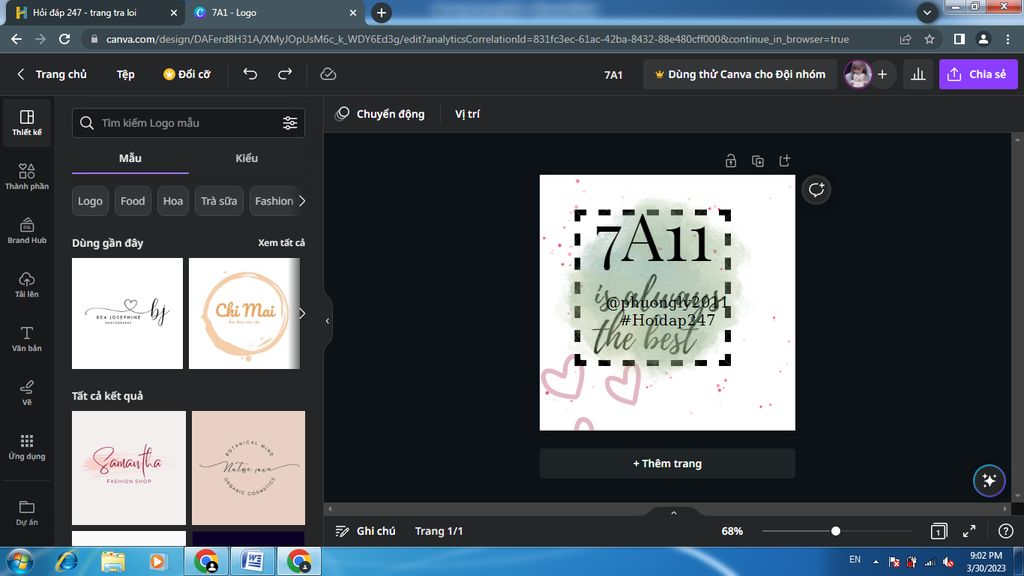Click the undo arrow icon
The image size is (1024, 576).
[250, 74]
